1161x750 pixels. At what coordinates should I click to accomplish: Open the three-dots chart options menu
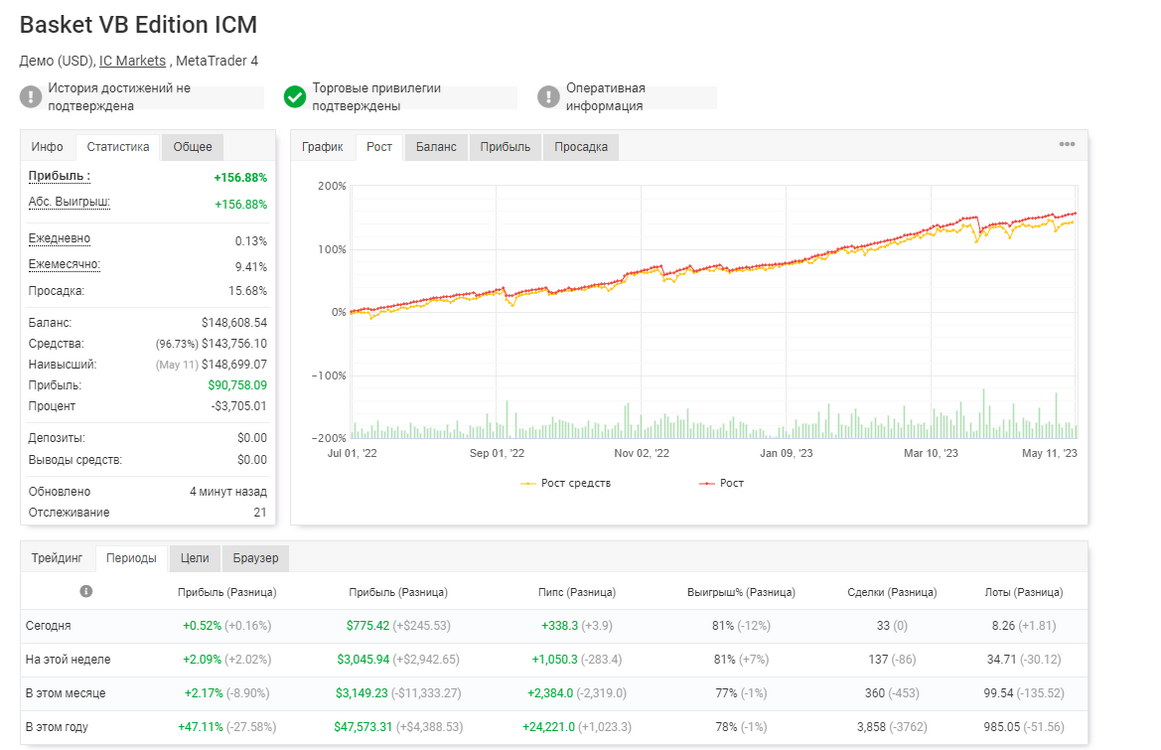tap(1066, 144)
